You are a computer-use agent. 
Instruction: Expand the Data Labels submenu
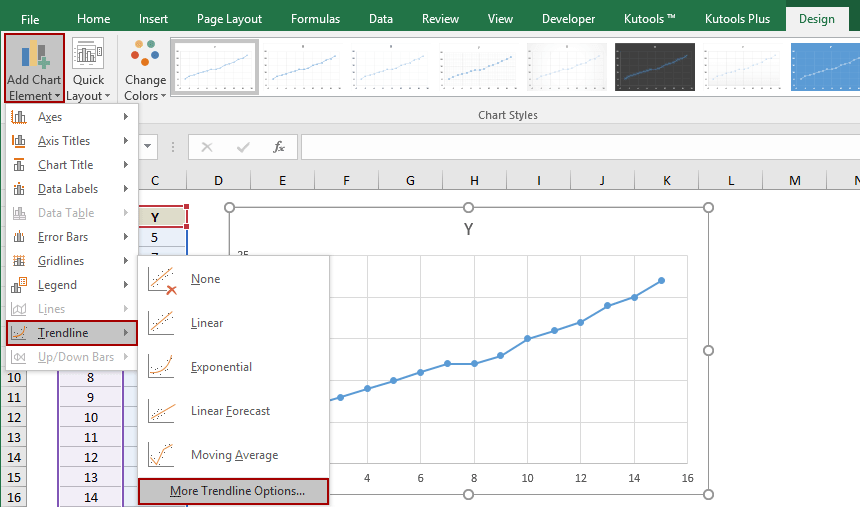(x=70, y=189)
